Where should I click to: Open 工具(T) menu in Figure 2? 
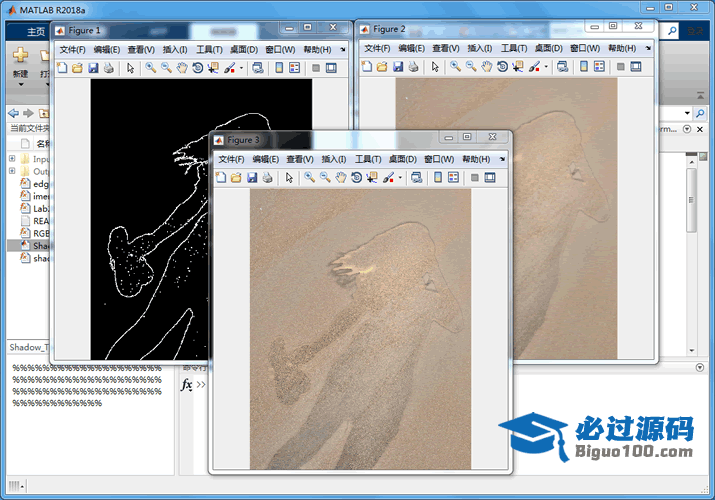tap(514, 48)
